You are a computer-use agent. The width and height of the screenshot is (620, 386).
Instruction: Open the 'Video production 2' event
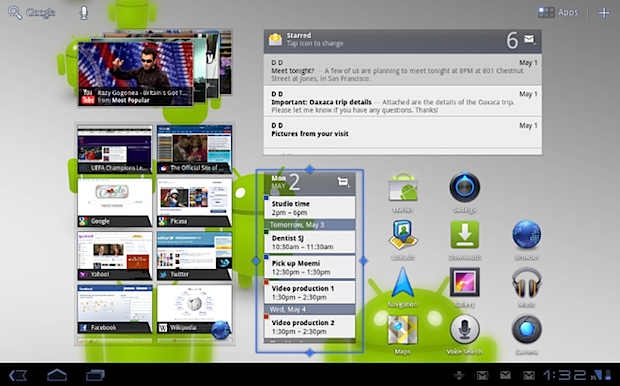310,327
